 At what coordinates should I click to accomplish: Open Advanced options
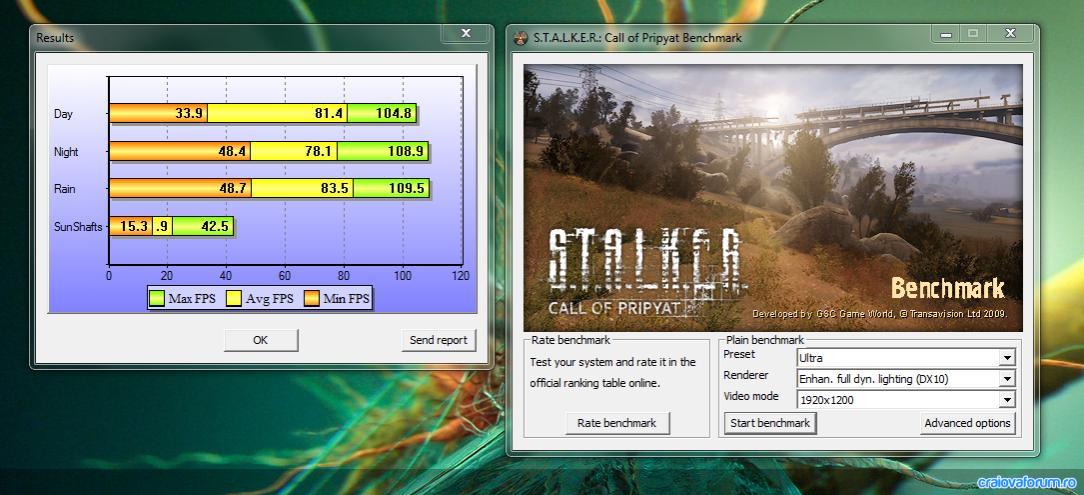point(967,423)
